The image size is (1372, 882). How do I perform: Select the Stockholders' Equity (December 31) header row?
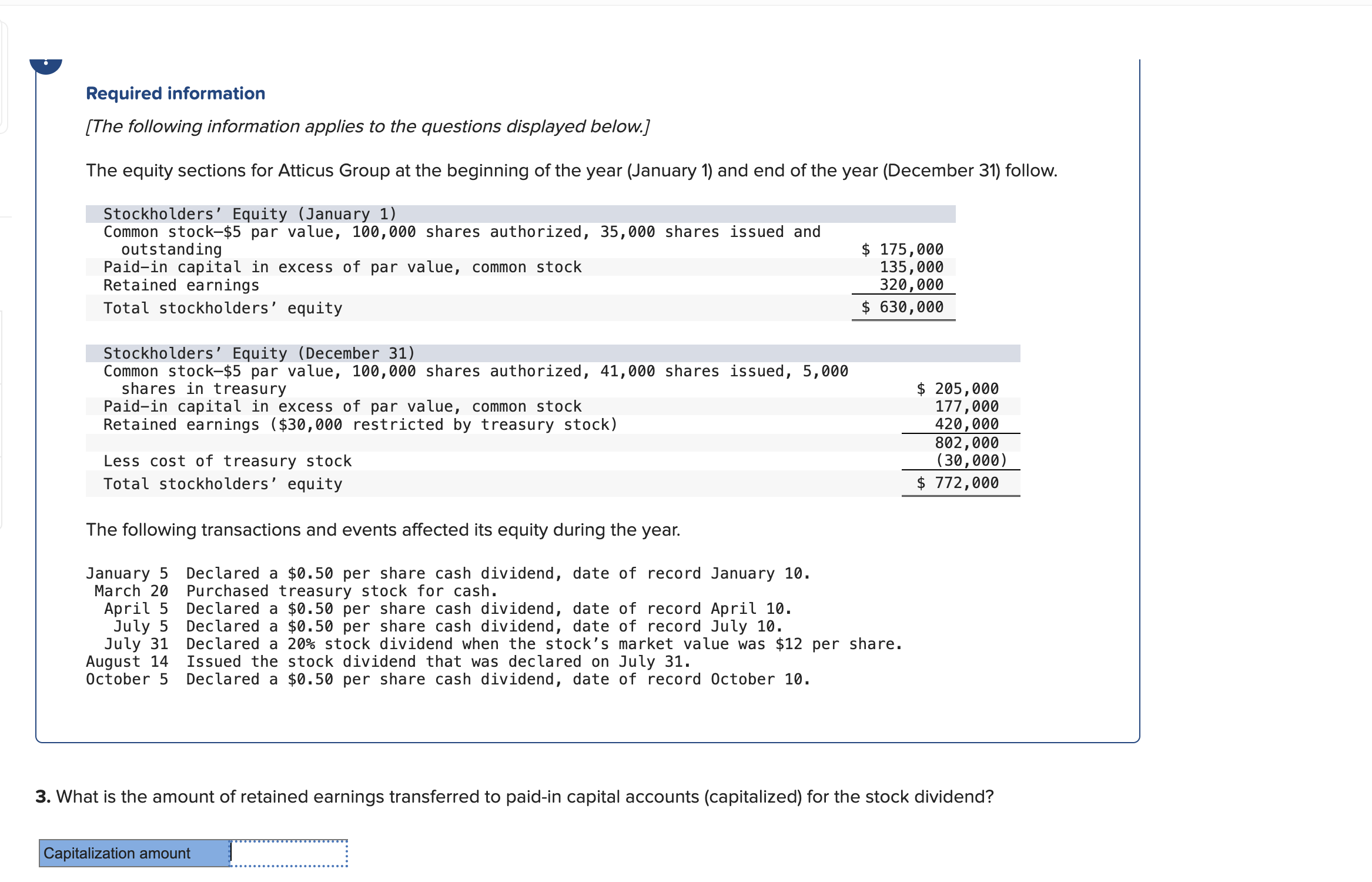coord(259,352)
